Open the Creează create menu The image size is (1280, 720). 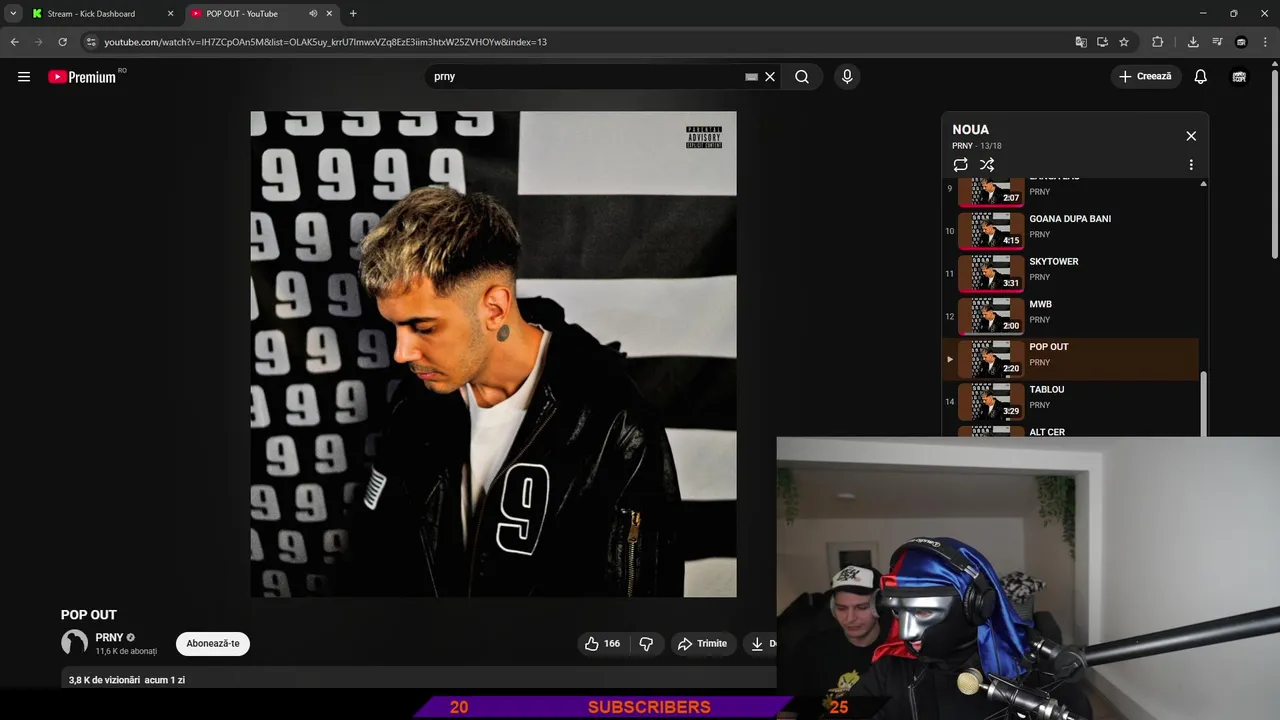click(x=1146, y=77)
